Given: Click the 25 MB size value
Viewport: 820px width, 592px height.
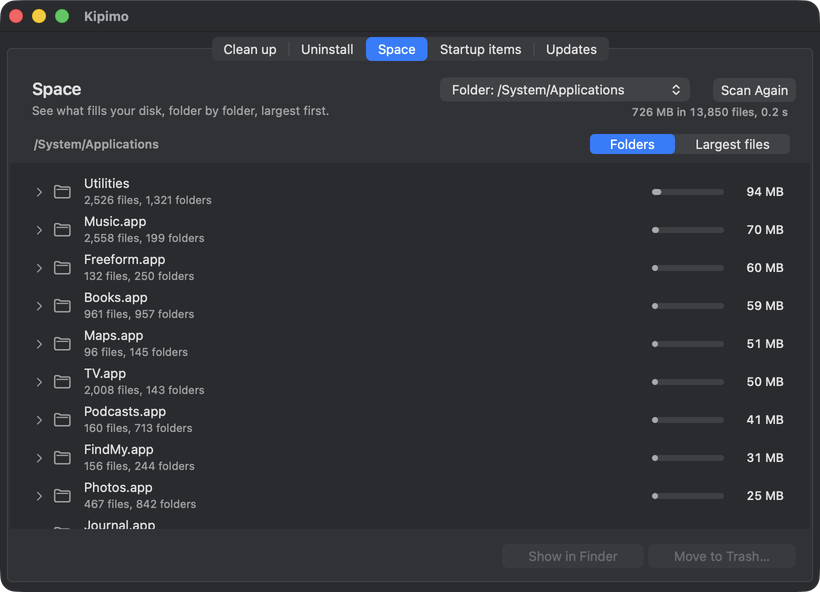Looking at the screenshot, I should [765, 496].
